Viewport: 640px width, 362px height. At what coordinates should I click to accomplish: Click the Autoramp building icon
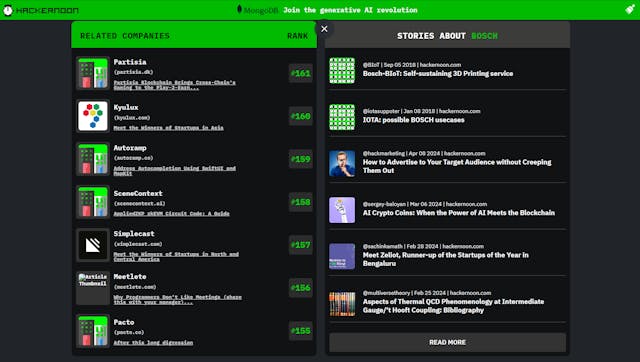tap(93, 159)
